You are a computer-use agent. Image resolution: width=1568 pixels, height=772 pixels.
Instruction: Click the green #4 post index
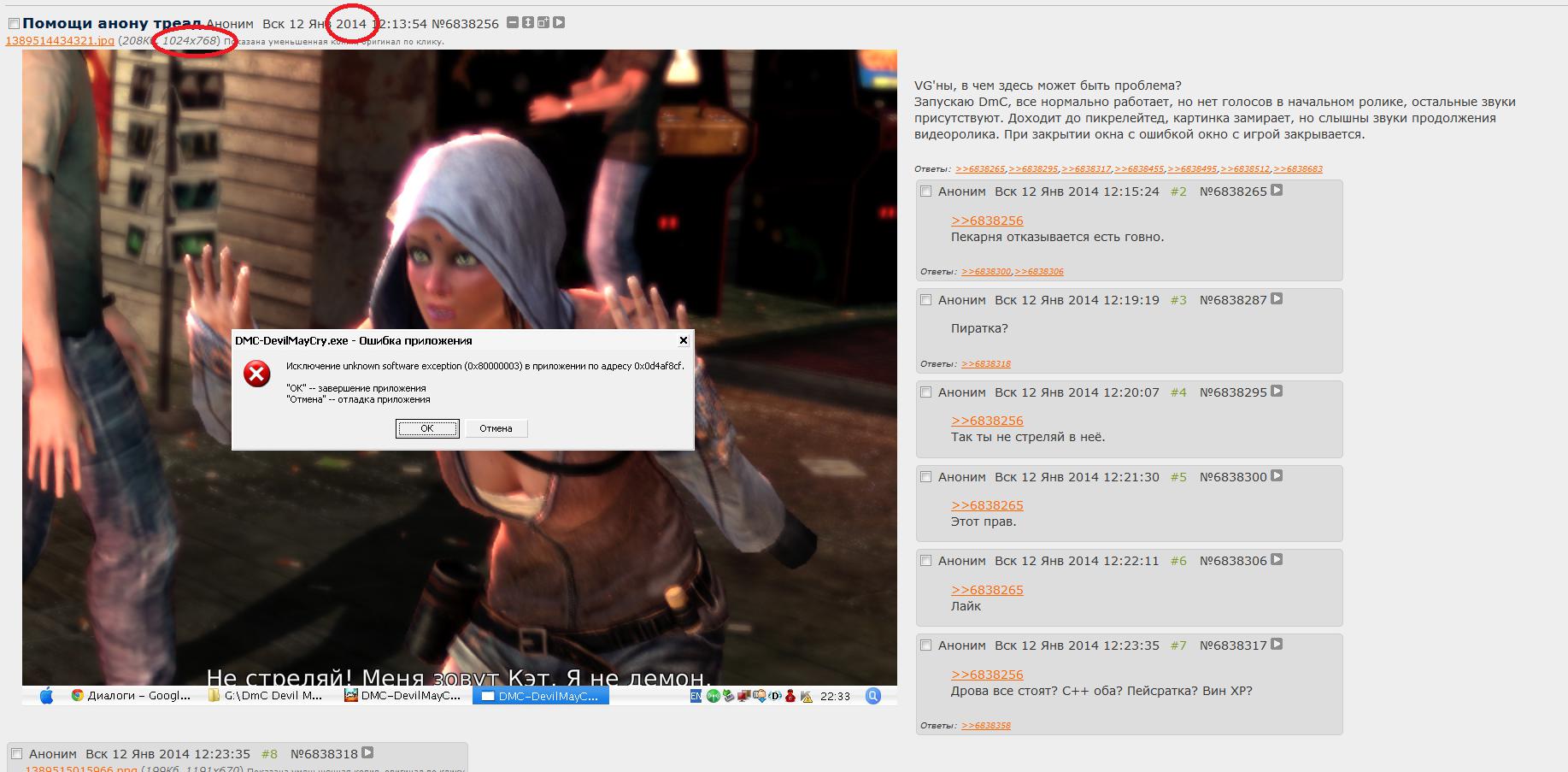1178,392
